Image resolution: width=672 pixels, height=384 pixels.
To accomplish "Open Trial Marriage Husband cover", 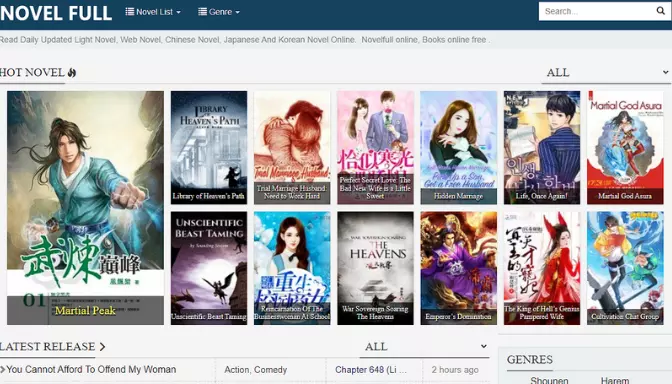I will pyautogui.click(x=292, y=147).
